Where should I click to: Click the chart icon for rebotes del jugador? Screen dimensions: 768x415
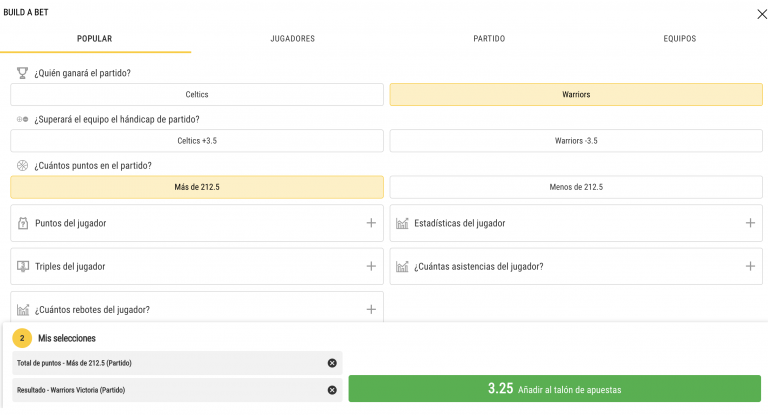pos(23,310)
